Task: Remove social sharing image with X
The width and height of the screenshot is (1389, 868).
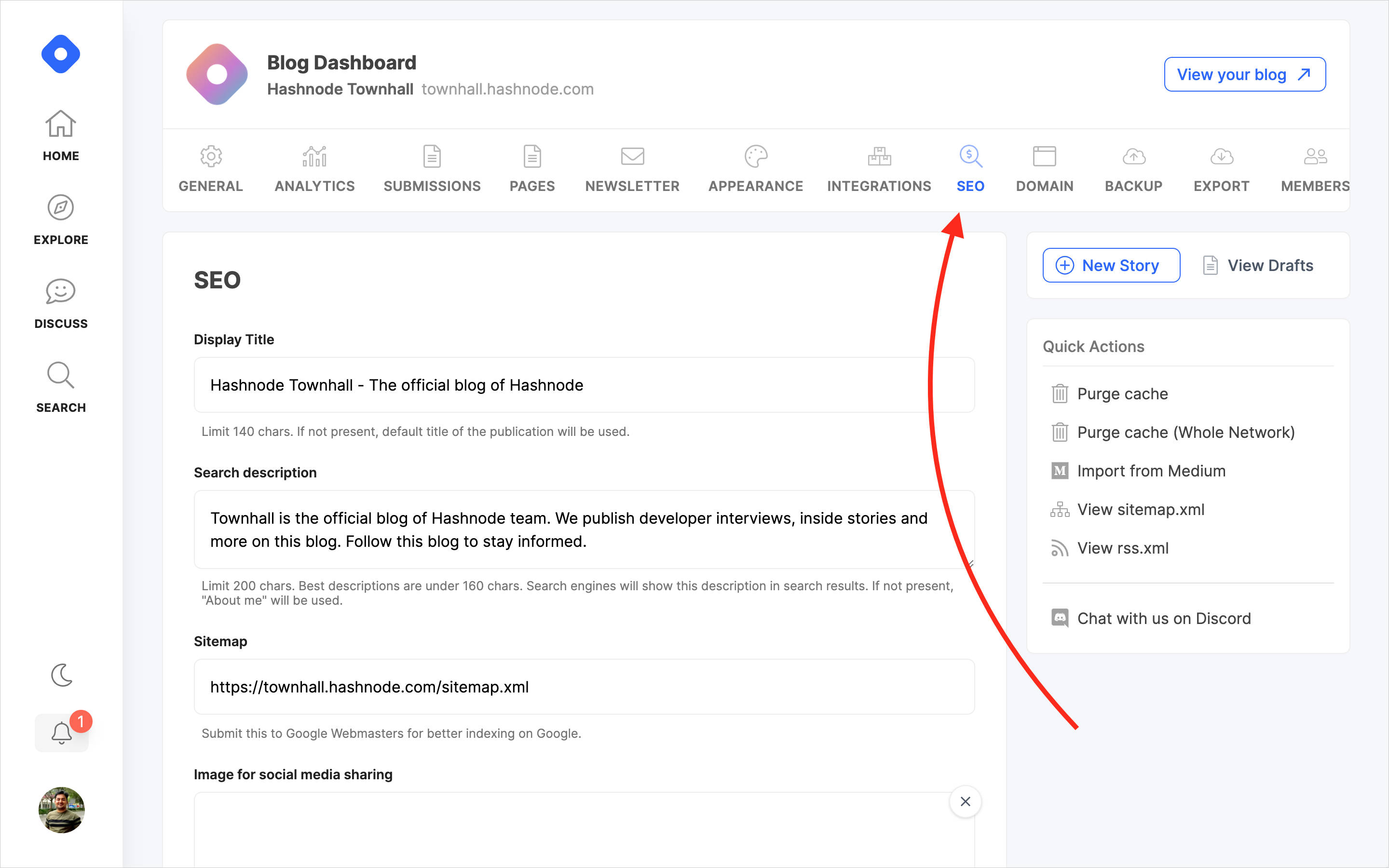Action: coord(966,801)
